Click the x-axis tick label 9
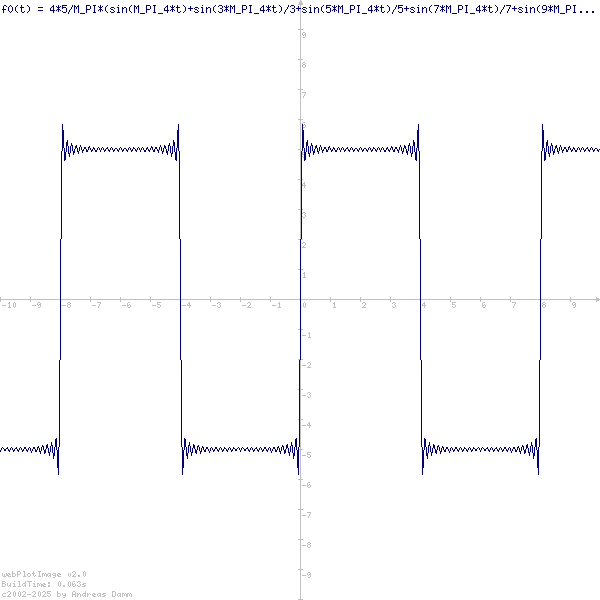The width and height of the screenshot is (600, 600). (x=574, y=305)
